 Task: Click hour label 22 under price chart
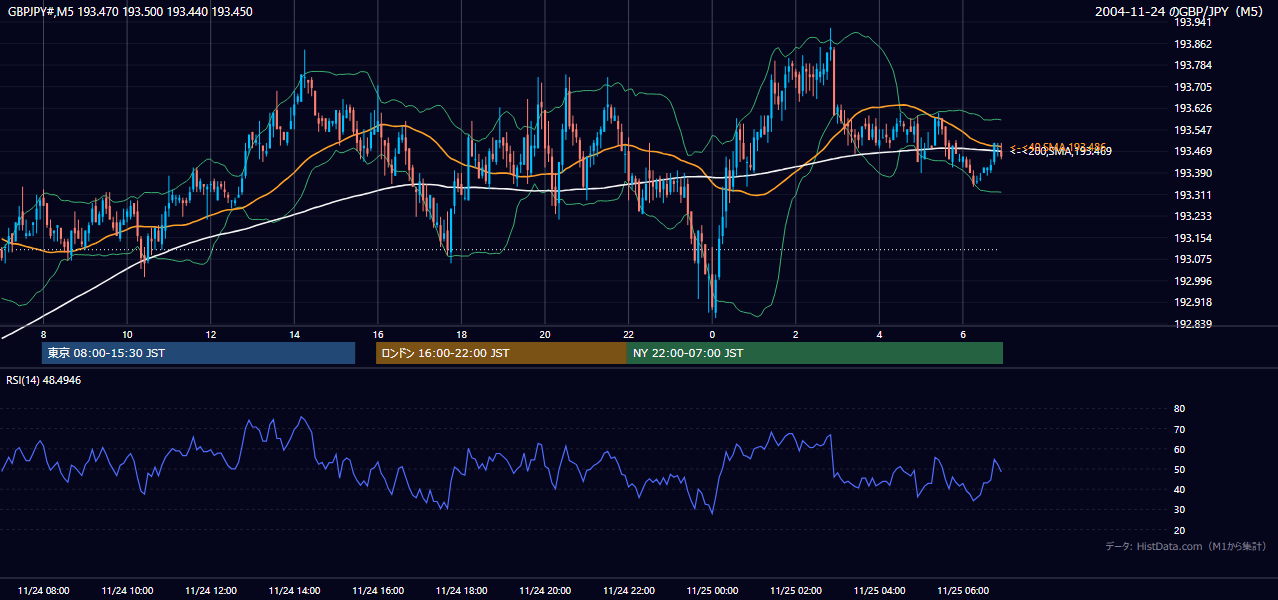pos(628,334)
